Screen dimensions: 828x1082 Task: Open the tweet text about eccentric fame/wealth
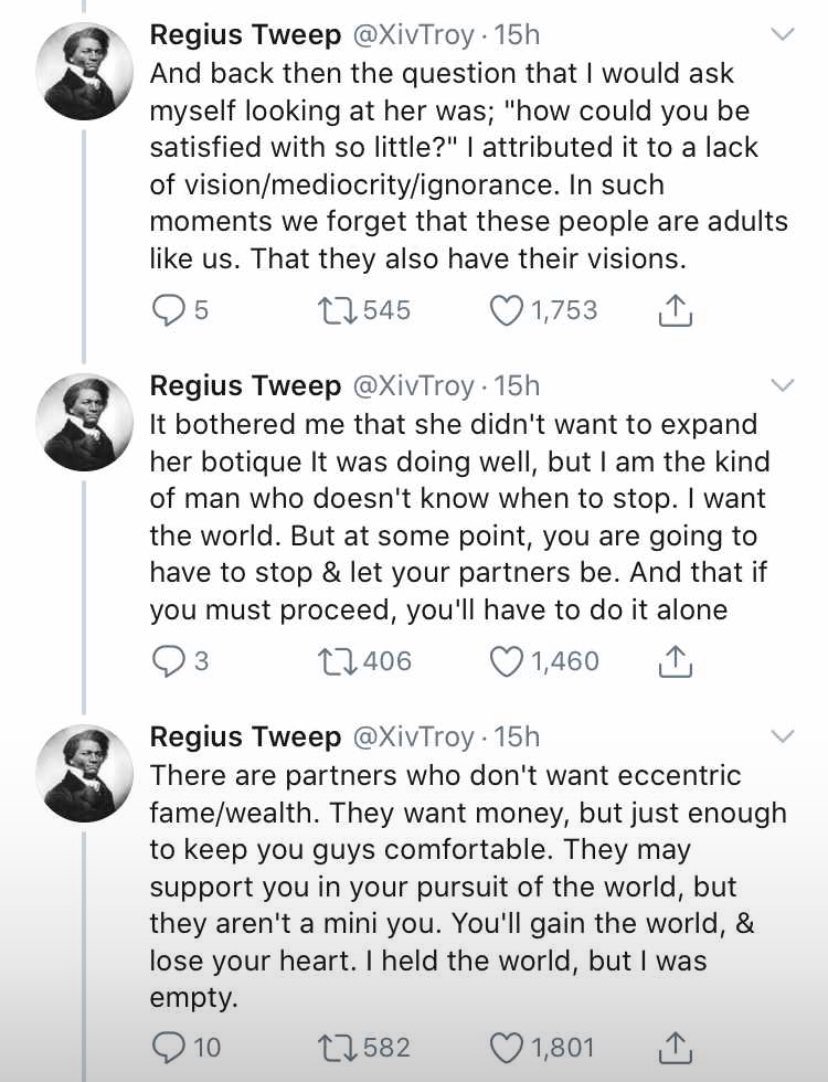(x=460, y=879)
